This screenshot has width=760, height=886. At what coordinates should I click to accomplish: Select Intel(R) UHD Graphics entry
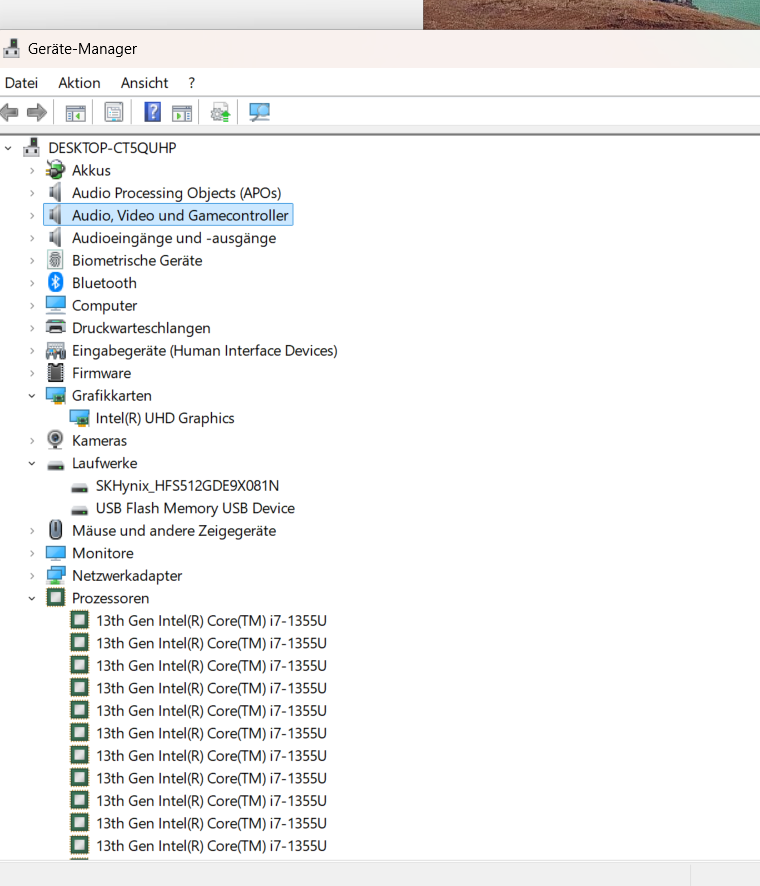tap(164, 418)
